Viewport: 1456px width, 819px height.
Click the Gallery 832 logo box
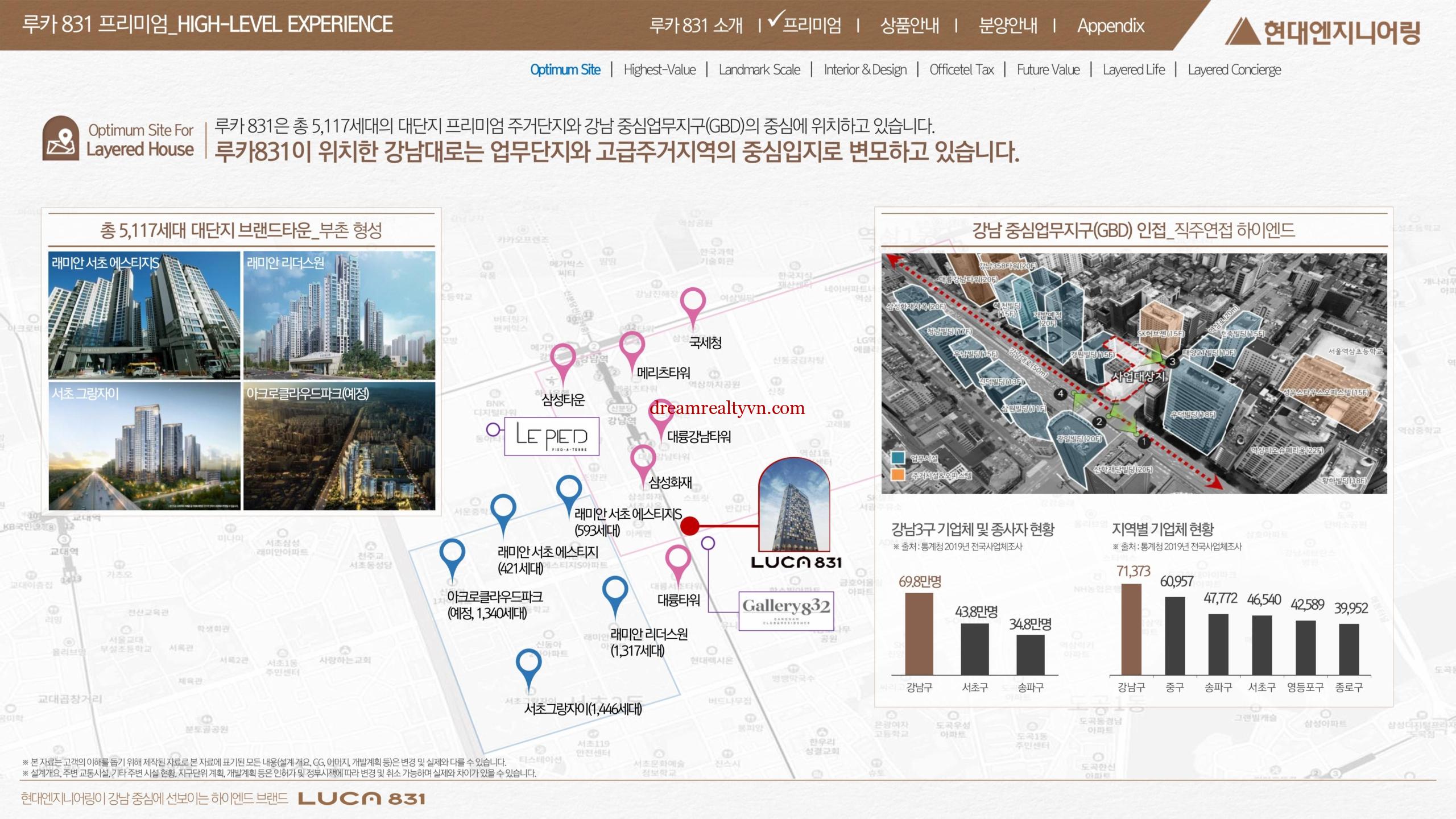785,611
